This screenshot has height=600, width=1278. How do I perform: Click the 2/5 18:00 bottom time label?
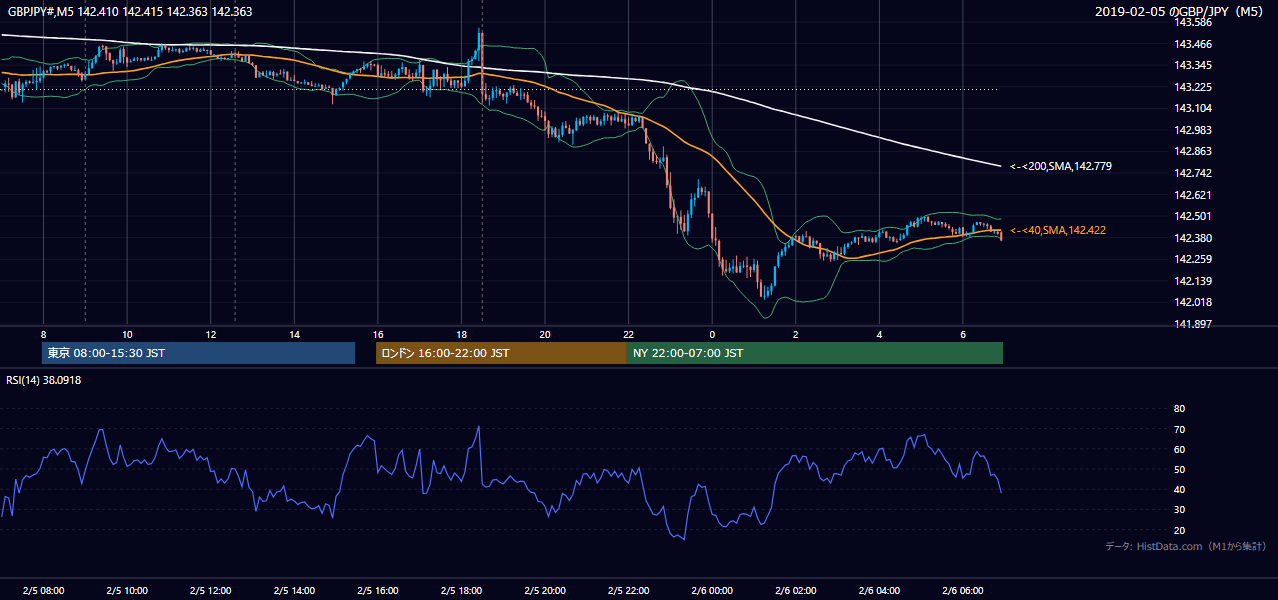tap(461, 590)
